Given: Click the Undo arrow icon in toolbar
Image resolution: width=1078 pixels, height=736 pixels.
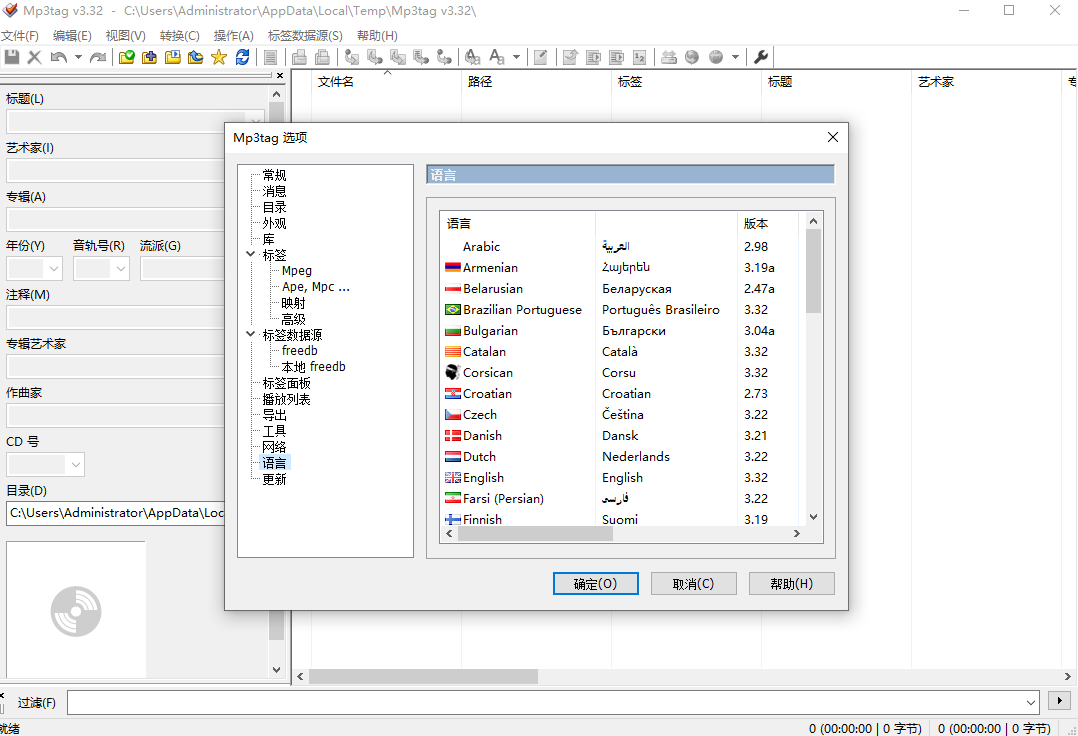Looking at the screenshot, I should (58, 57).
